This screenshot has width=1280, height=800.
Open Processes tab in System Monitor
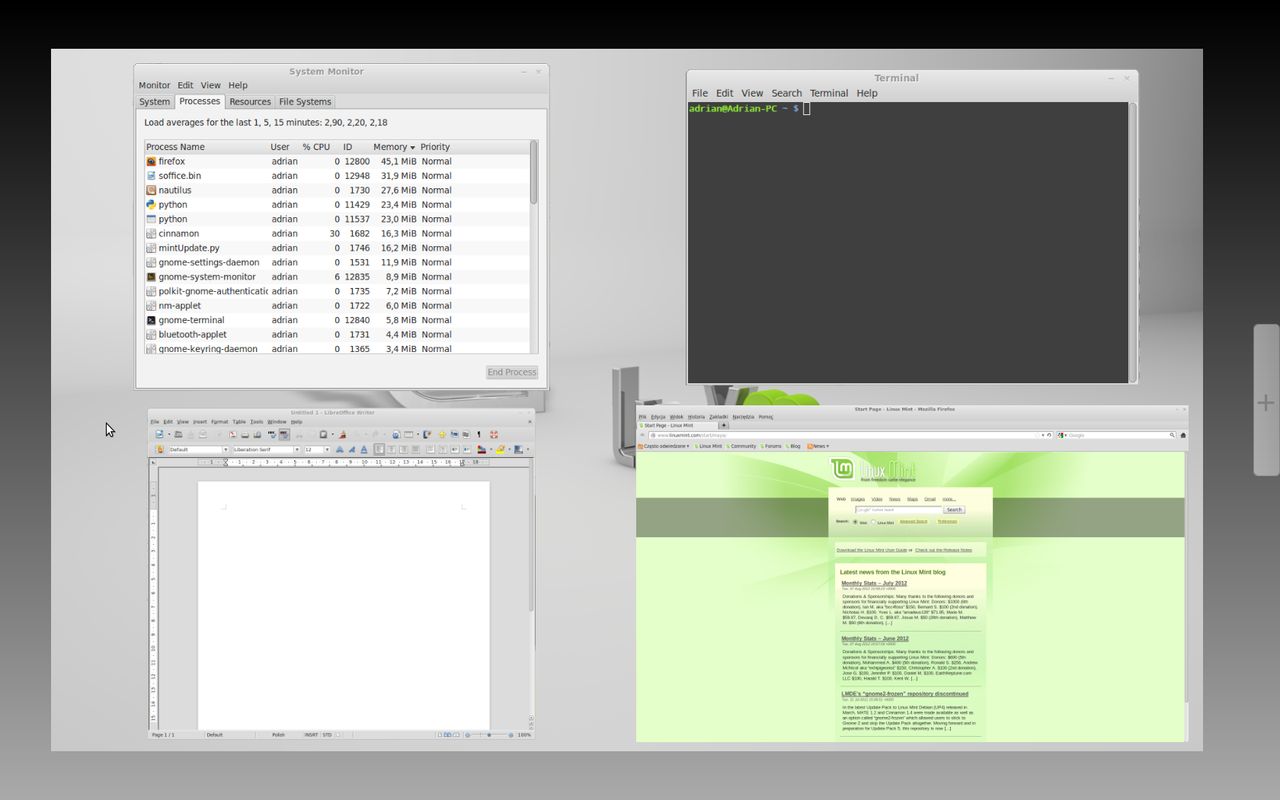200,101
